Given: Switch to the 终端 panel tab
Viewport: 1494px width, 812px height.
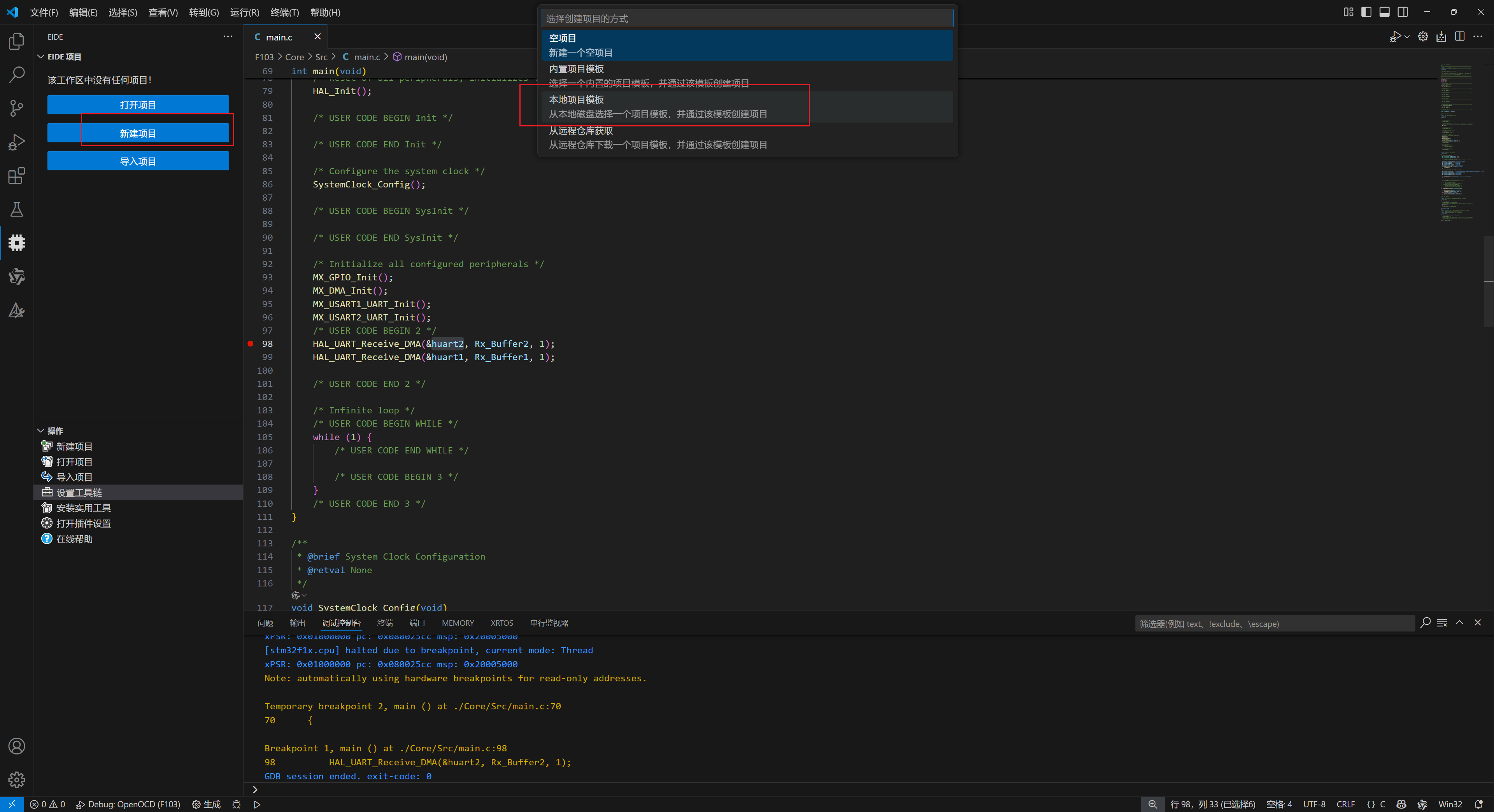Looking at the screenshot, I should (384, 623).
